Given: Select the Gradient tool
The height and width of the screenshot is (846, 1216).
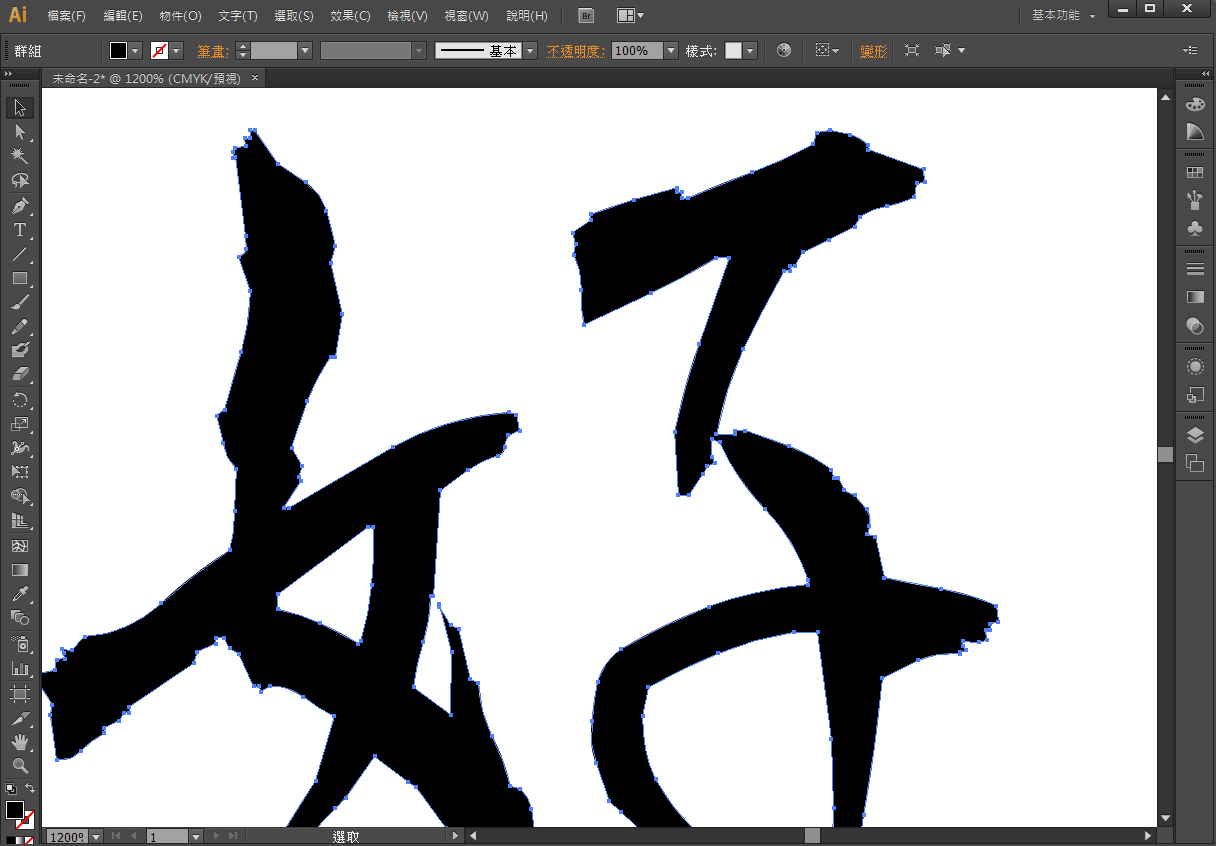Looking at the screenshot, I should (x=20, y=570).
